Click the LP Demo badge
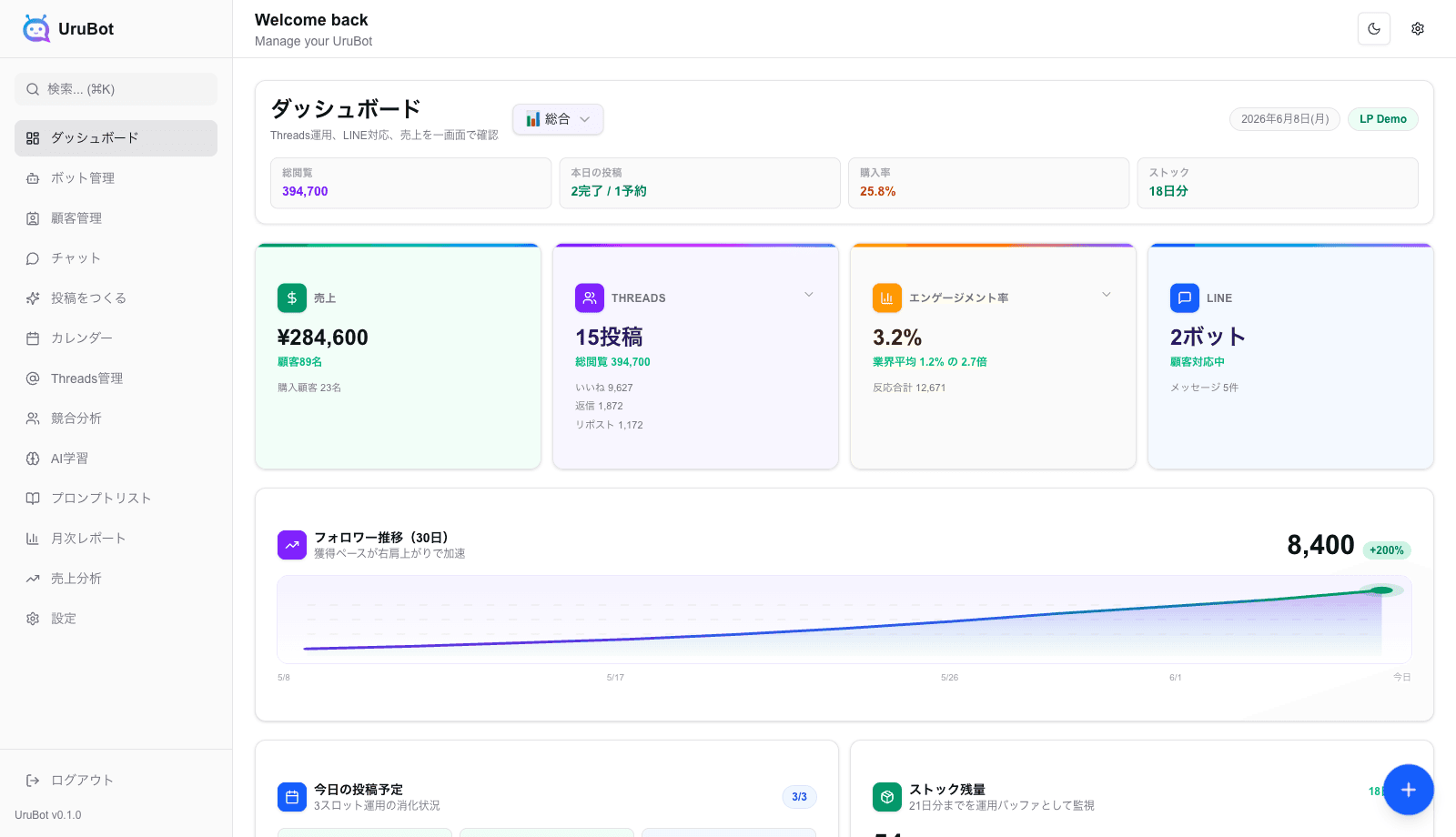Image resolution: width=1456 pixels, height=837 pixels. (1383, 119)
